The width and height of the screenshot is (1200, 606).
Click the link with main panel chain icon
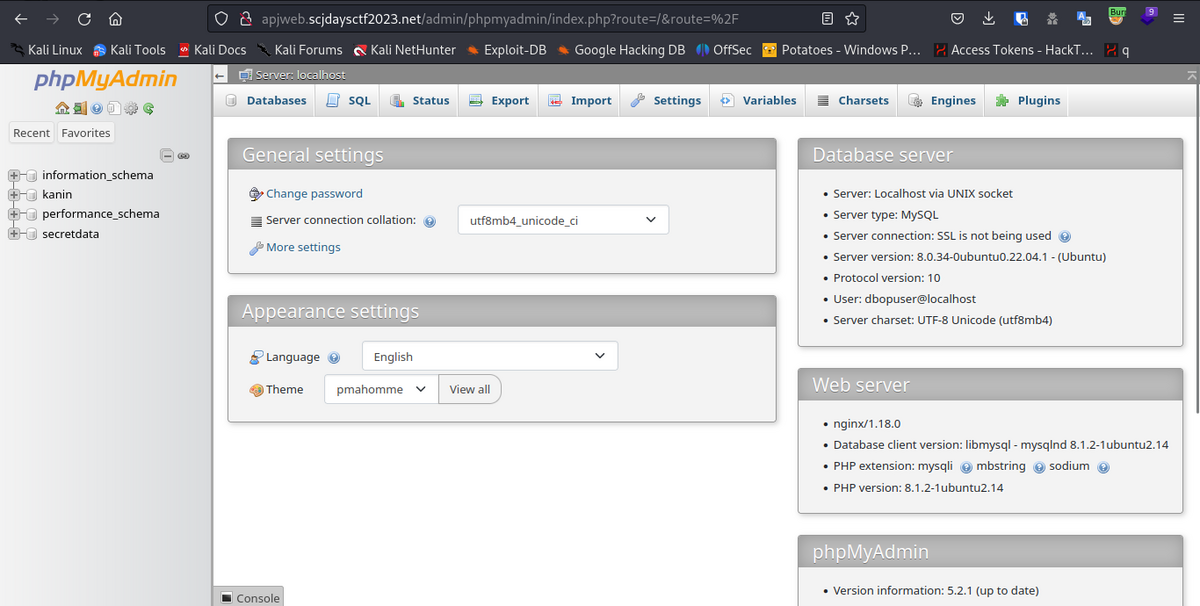(184, 155)
